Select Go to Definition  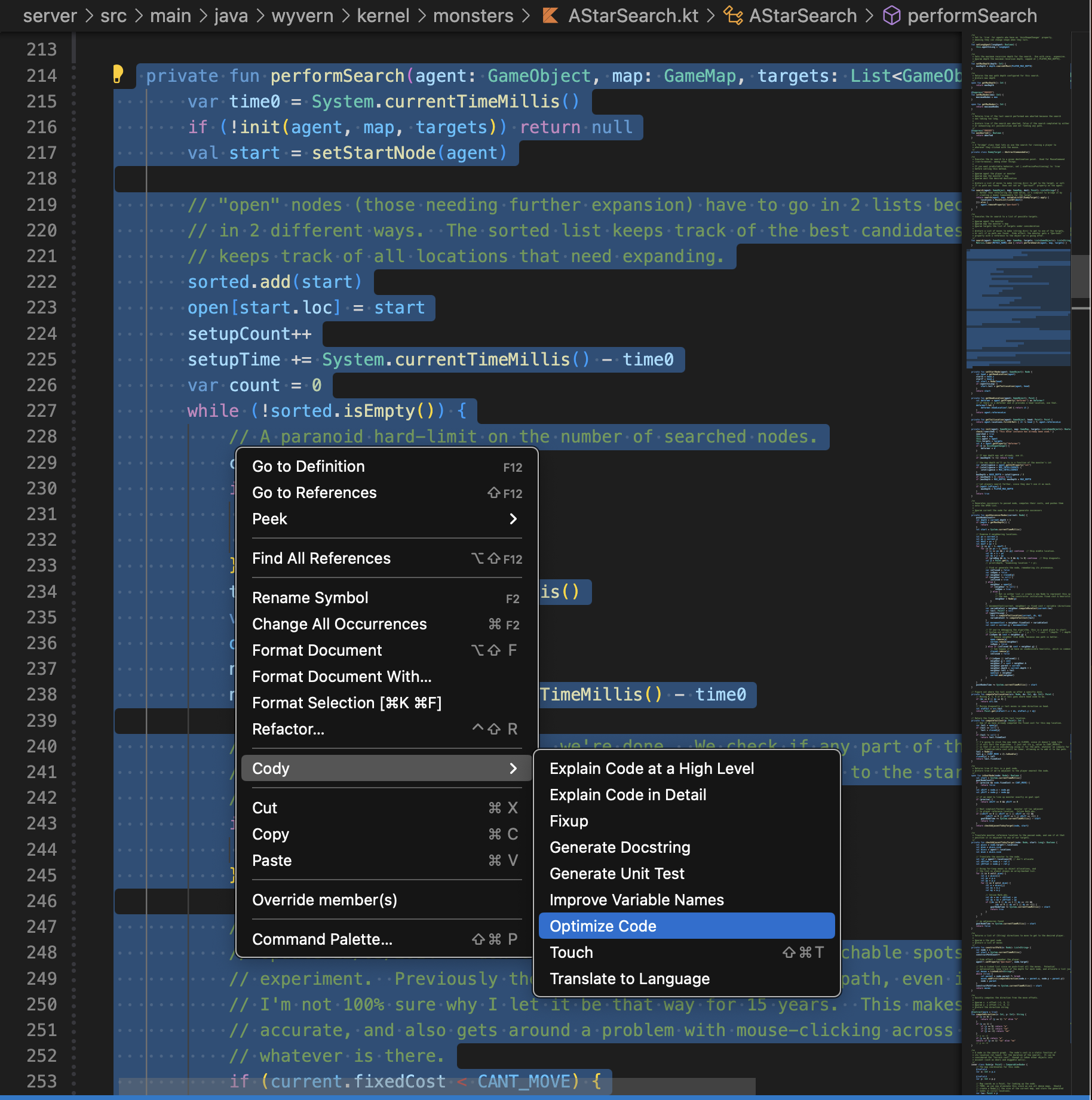click(387, 466)
